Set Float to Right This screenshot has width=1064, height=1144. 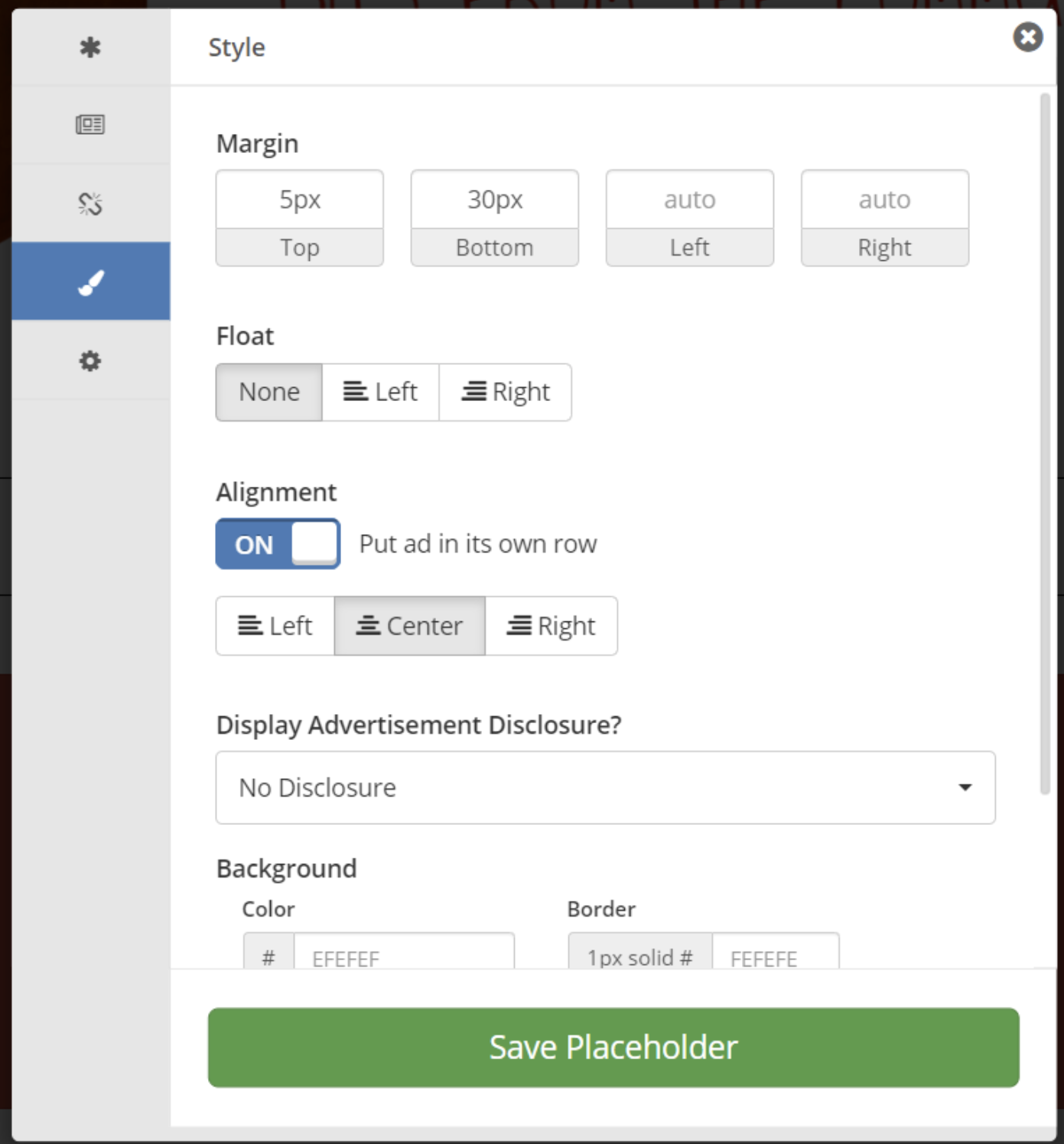[505, 392]
